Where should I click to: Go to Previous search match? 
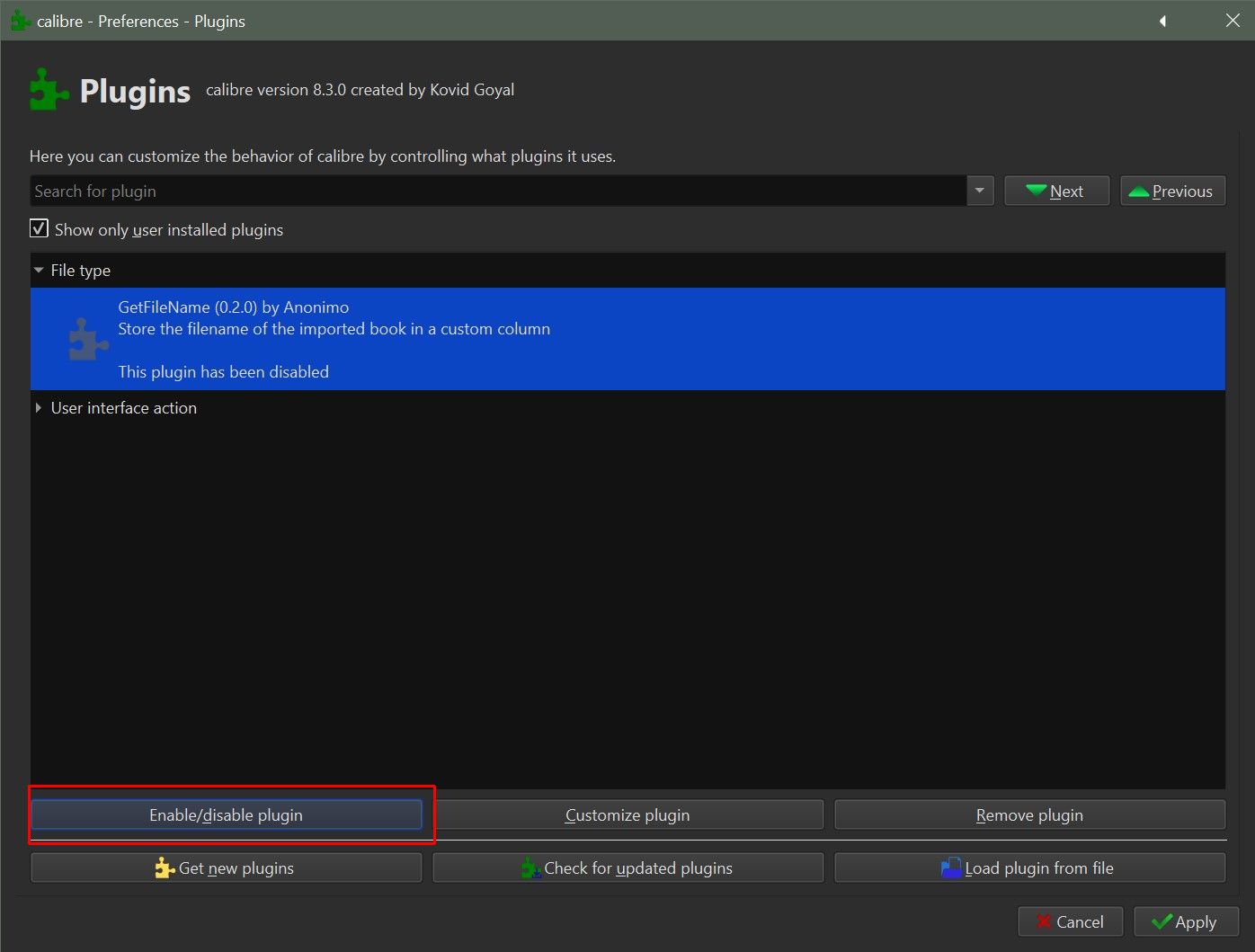tap(1173, 191)
